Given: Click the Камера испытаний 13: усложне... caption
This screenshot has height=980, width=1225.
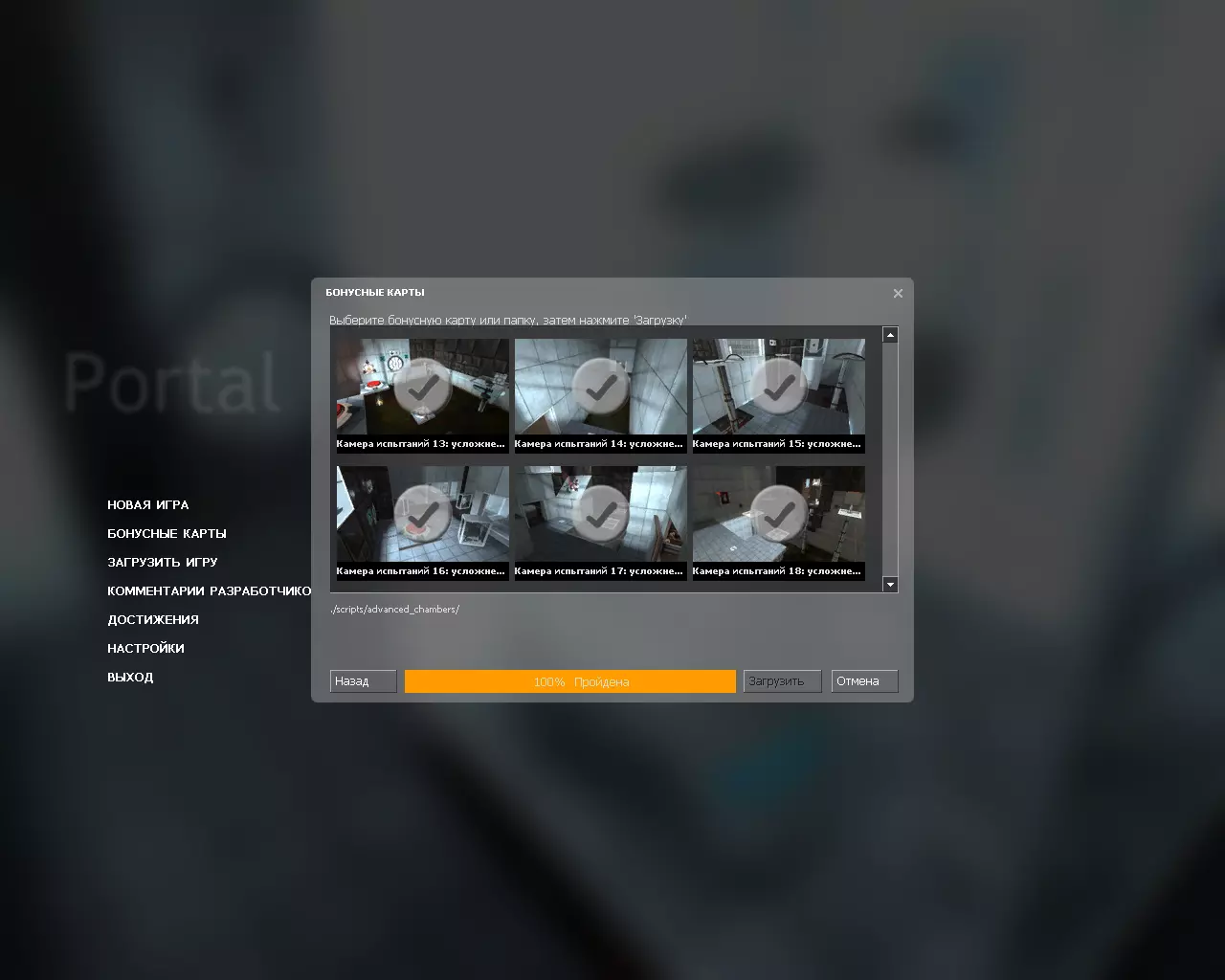Looking at the screenshot, I should [420, 444].
